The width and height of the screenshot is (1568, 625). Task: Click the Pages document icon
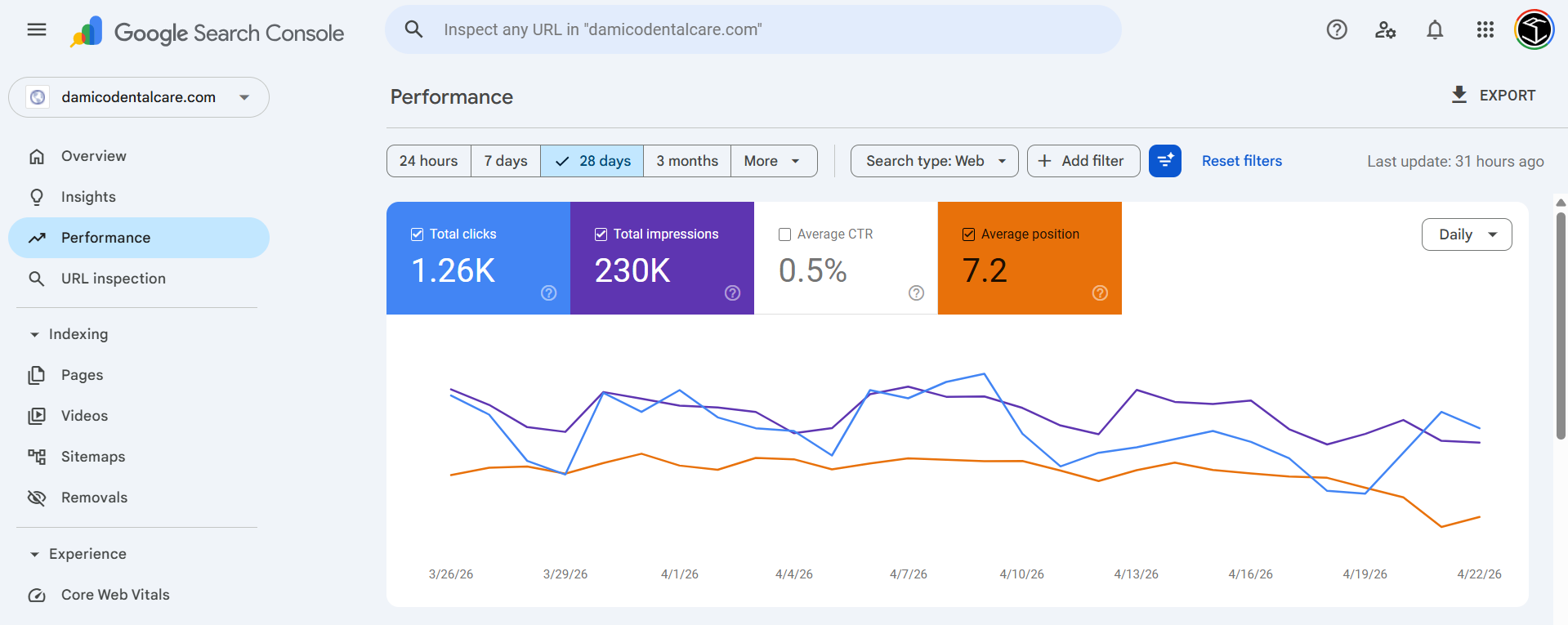37,375
